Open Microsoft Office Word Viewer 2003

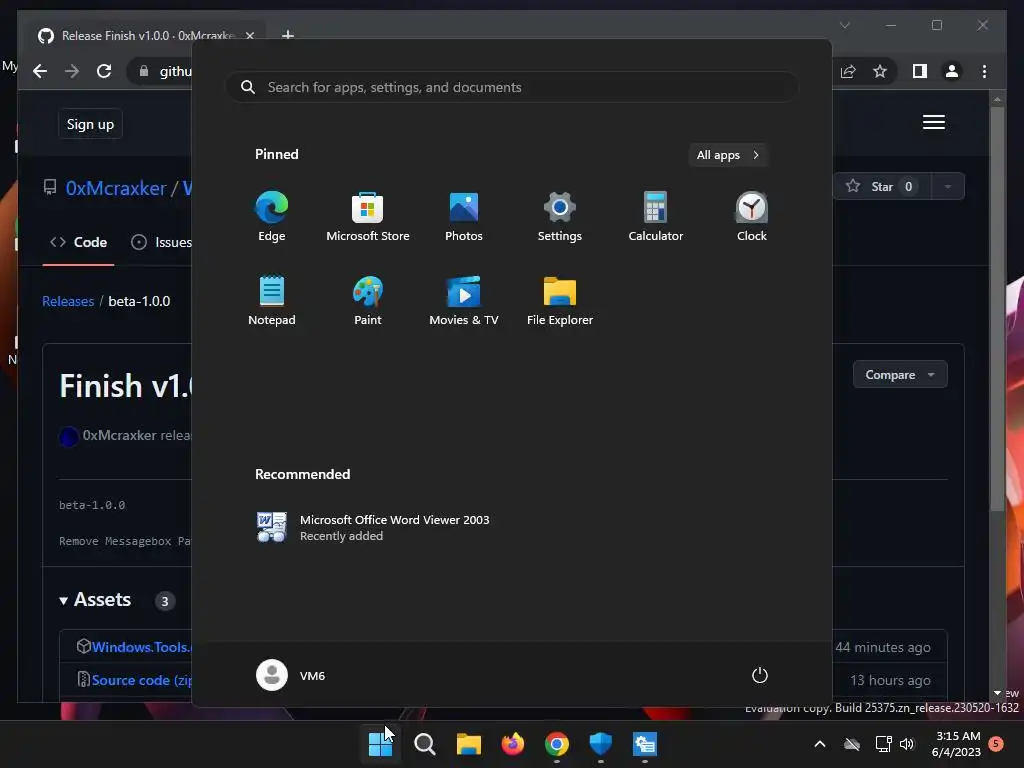tap(374, 527)
